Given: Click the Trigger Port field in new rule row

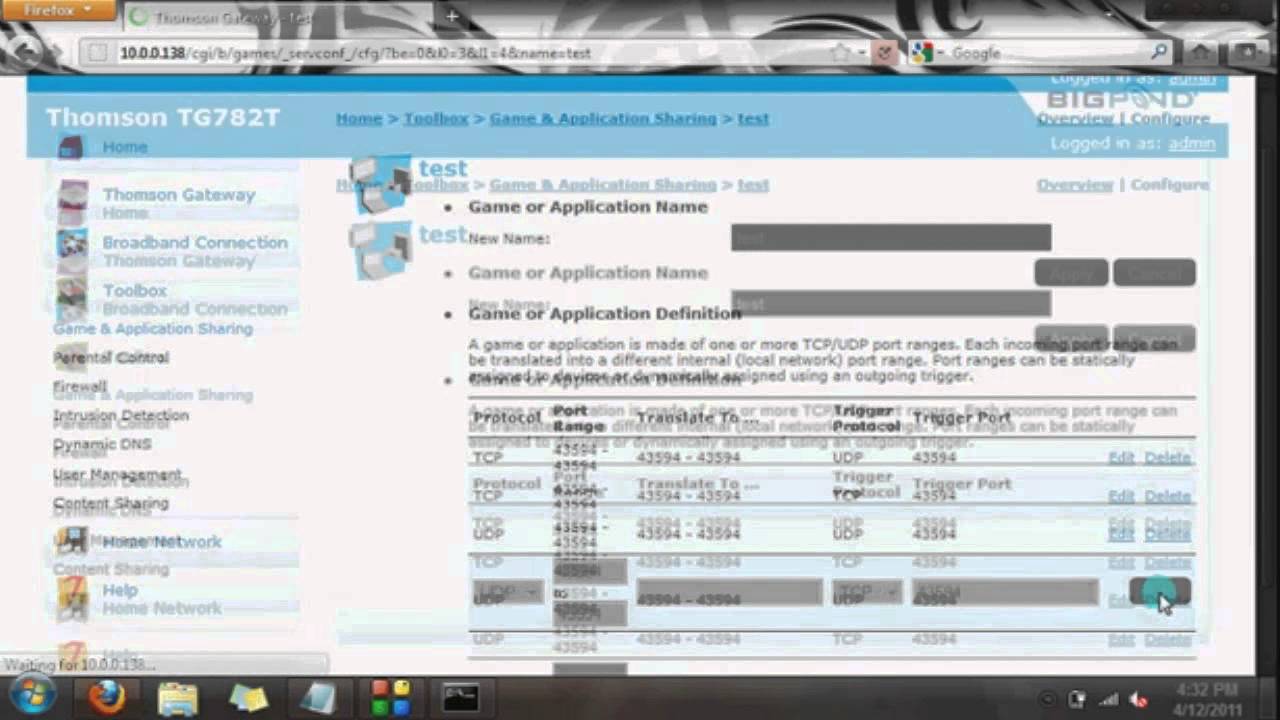Looking at the screenshot, I should 1004,592.
